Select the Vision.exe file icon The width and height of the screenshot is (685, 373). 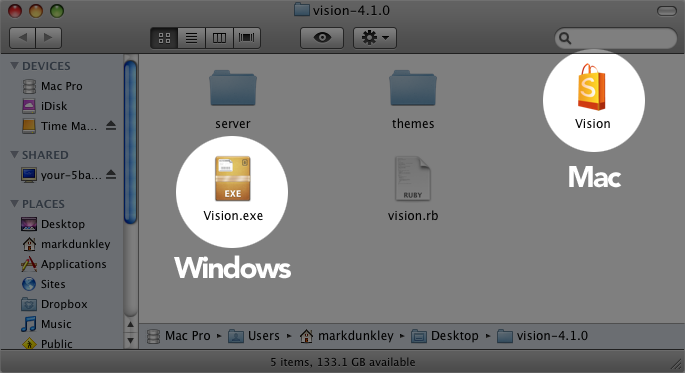(233, 179)
